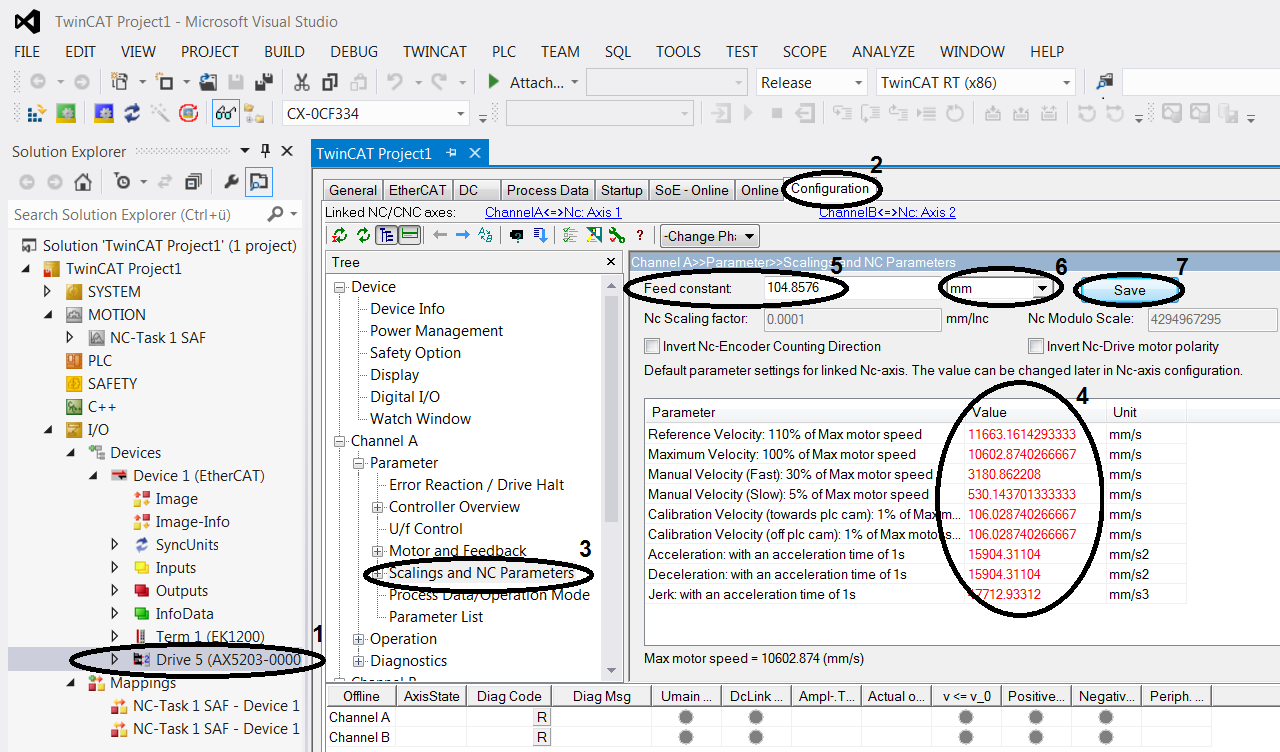
Task: Open the SCOPE menu
Action: pos(805,52)
